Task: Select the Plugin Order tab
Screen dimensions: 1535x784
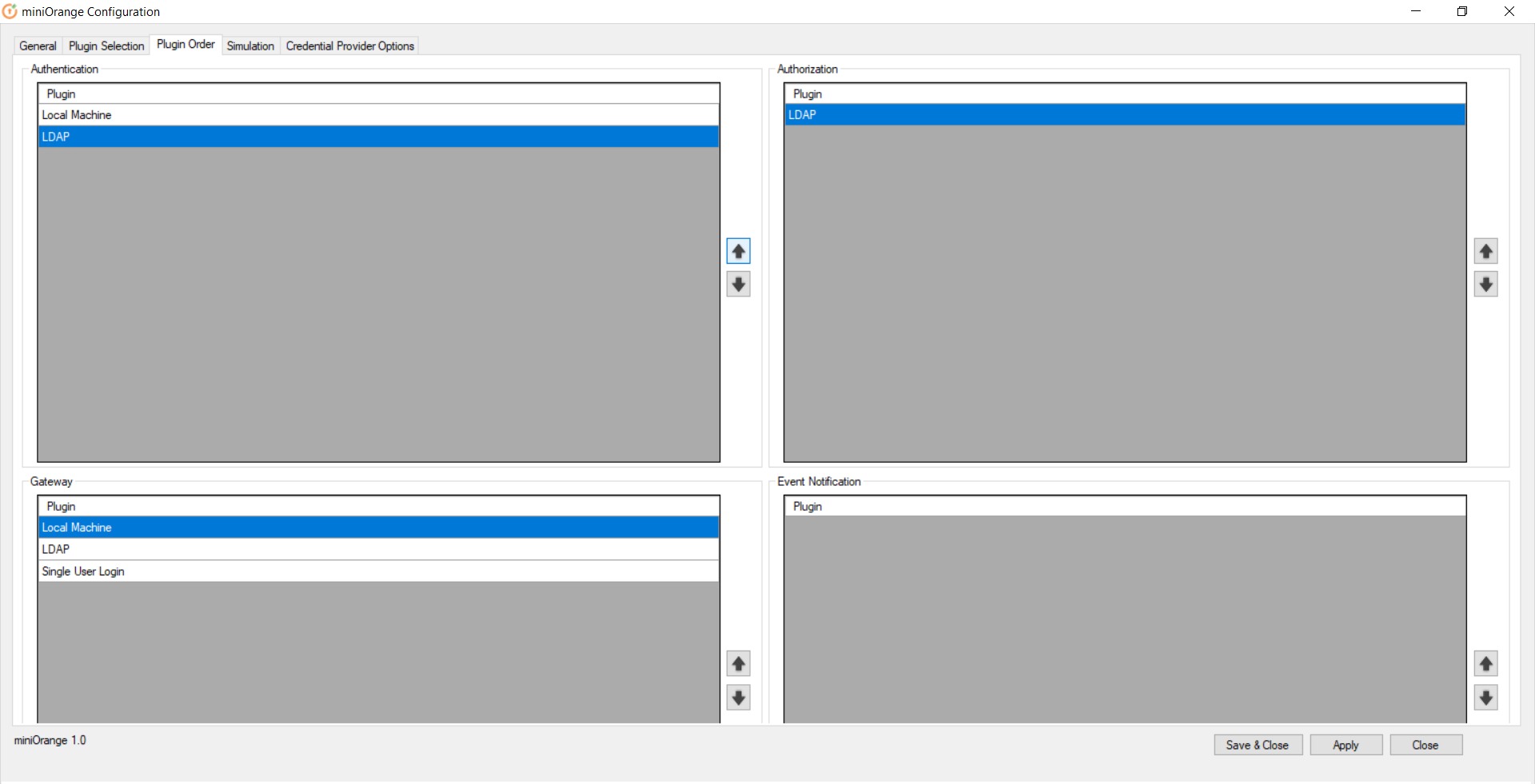Action: (185, 45)
